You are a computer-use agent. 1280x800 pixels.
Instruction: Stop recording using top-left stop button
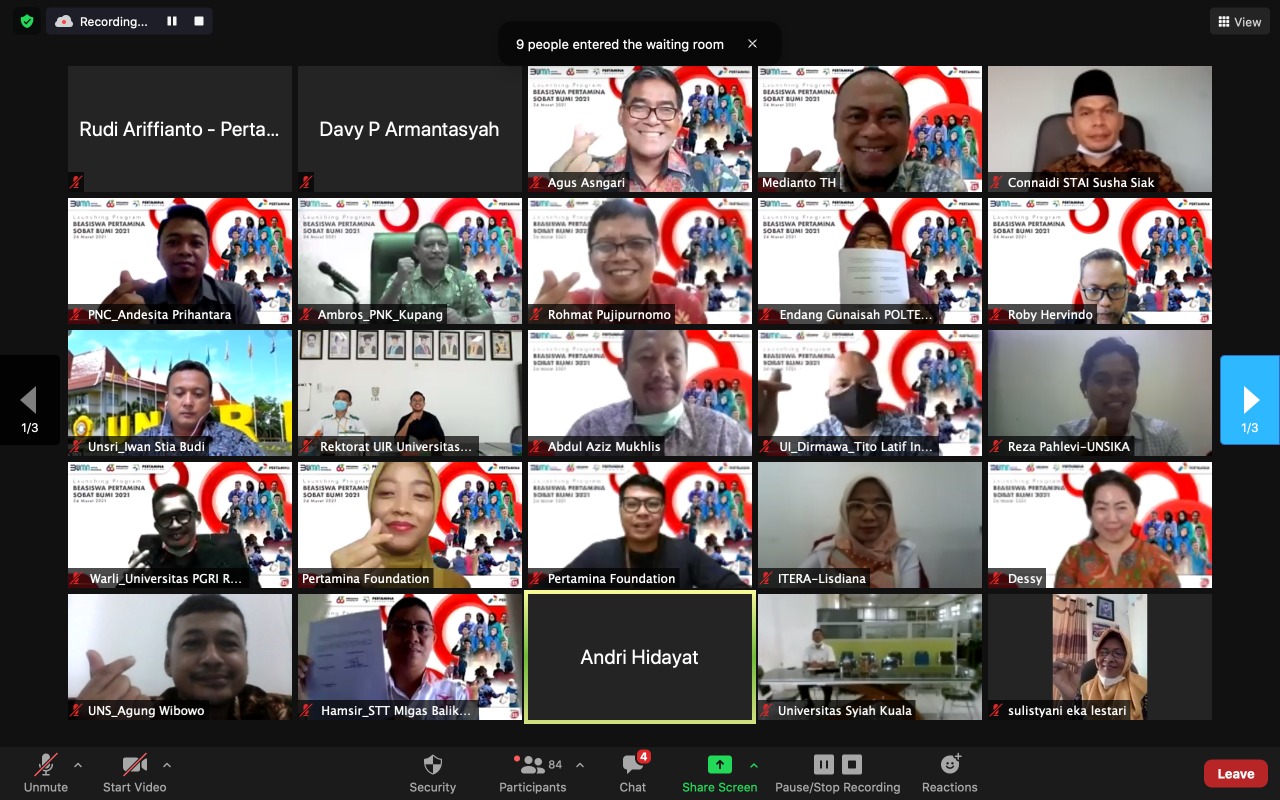[199, 21]
